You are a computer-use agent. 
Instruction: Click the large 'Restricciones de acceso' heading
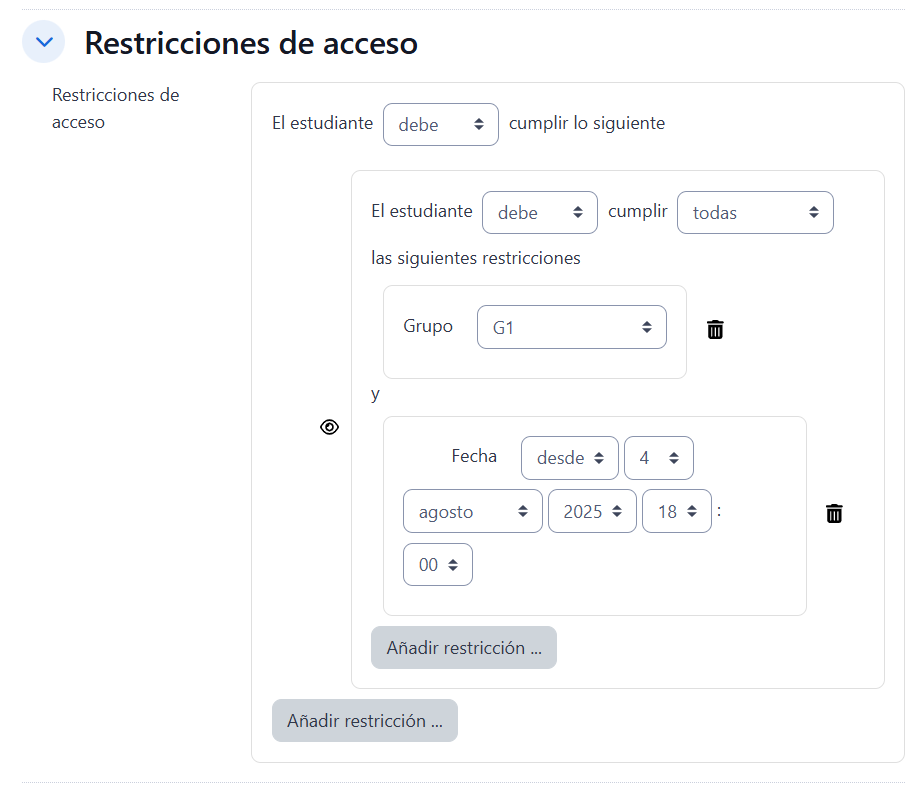click(251, 43)
